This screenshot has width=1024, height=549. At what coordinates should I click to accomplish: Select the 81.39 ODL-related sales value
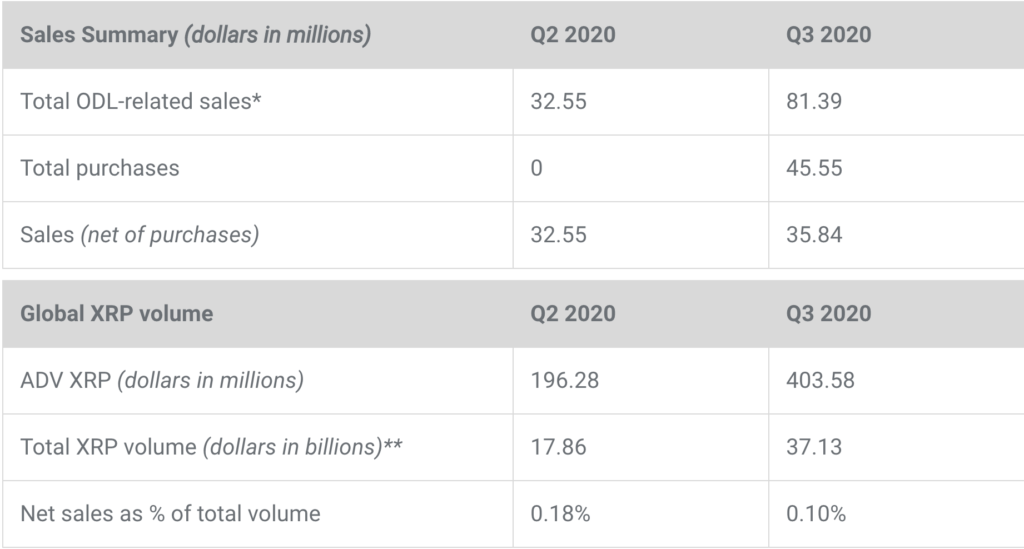click(814, 101)
